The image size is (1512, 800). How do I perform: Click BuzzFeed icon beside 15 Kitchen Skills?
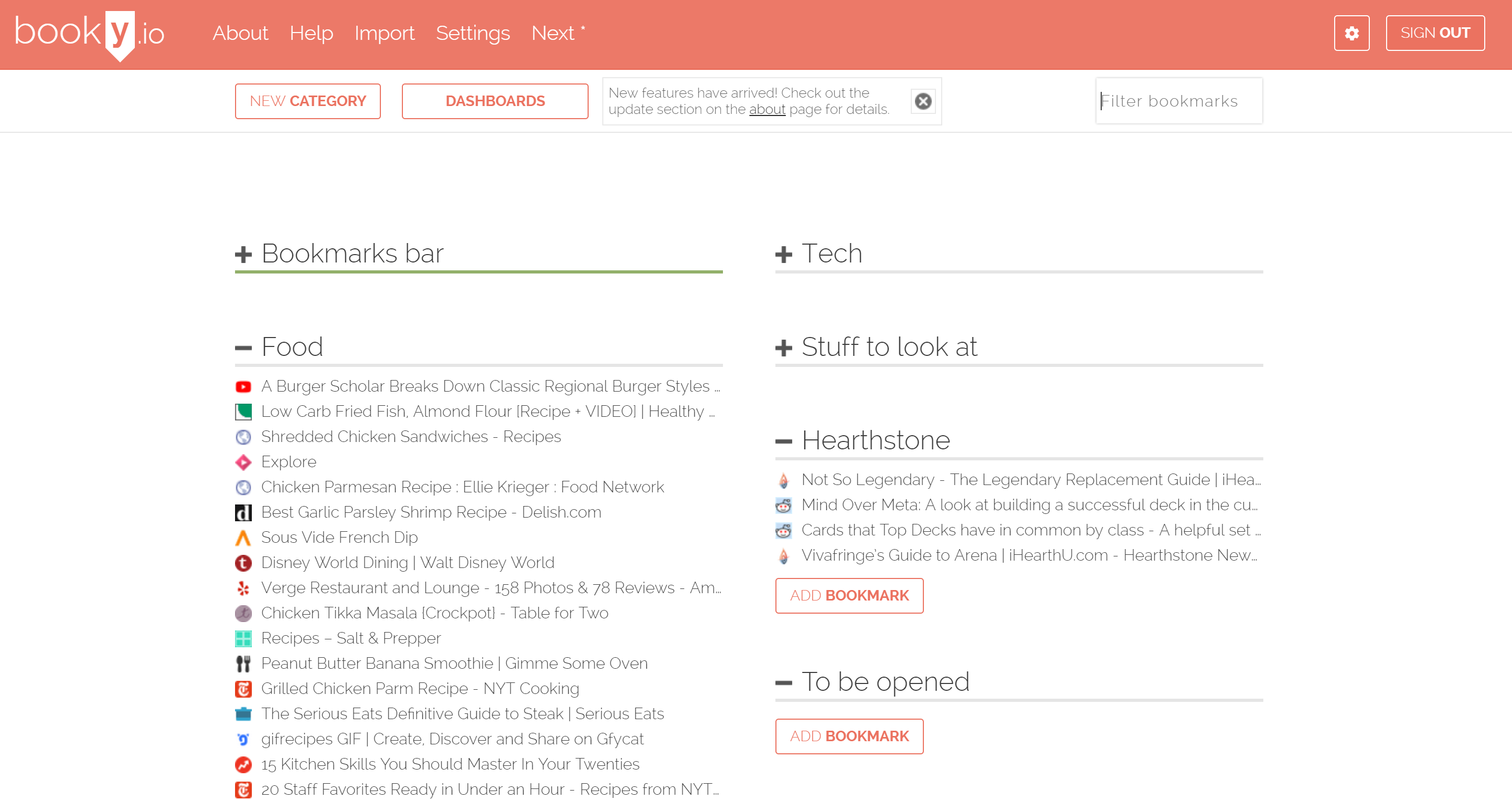243,765
